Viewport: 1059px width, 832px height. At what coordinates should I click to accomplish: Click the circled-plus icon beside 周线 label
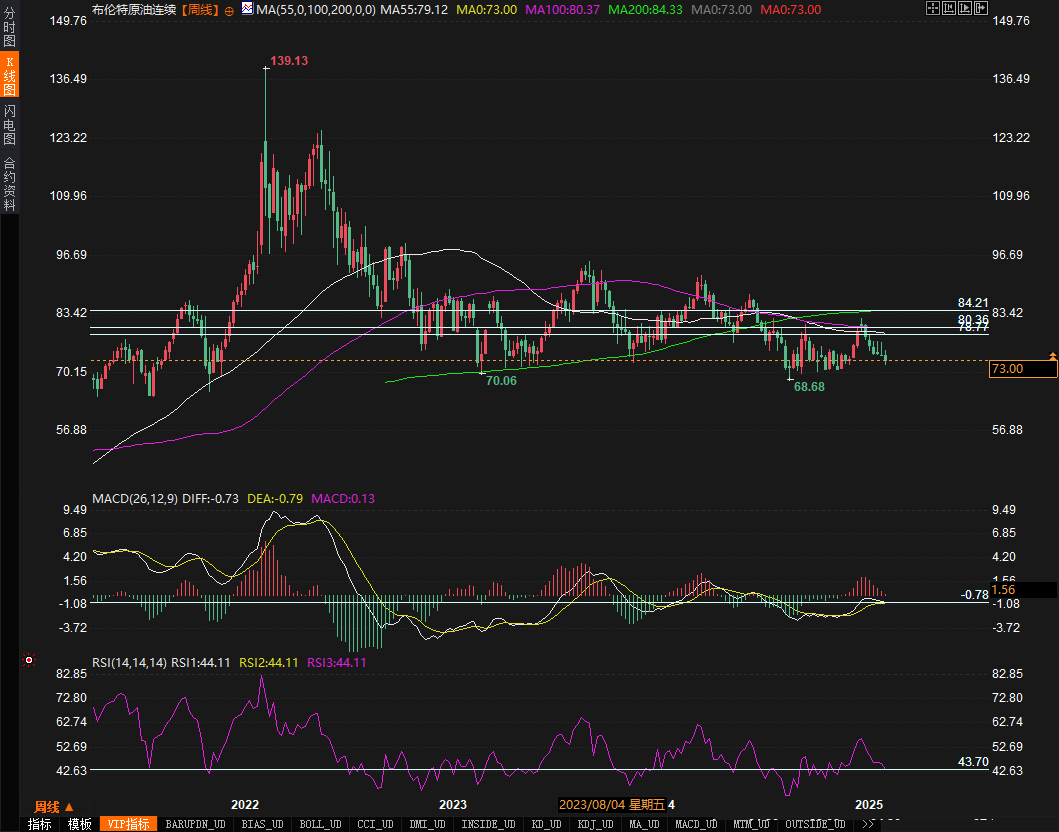pos(229,10)
